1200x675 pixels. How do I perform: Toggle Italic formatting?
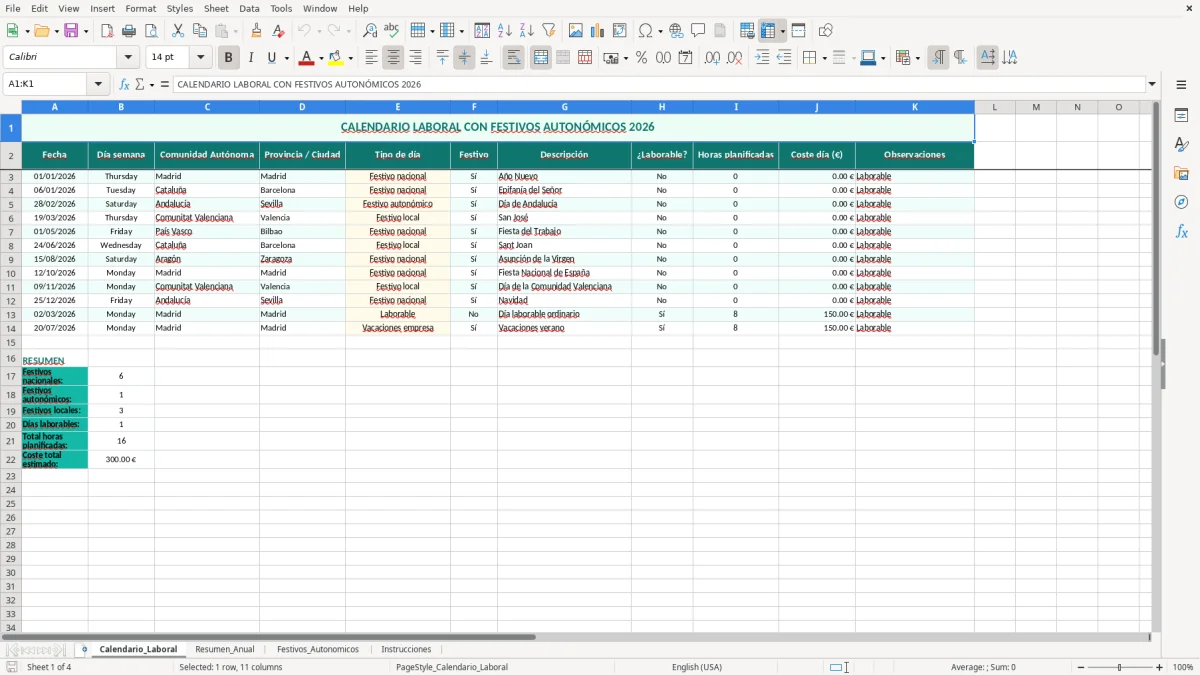click(x=251, y=58)
